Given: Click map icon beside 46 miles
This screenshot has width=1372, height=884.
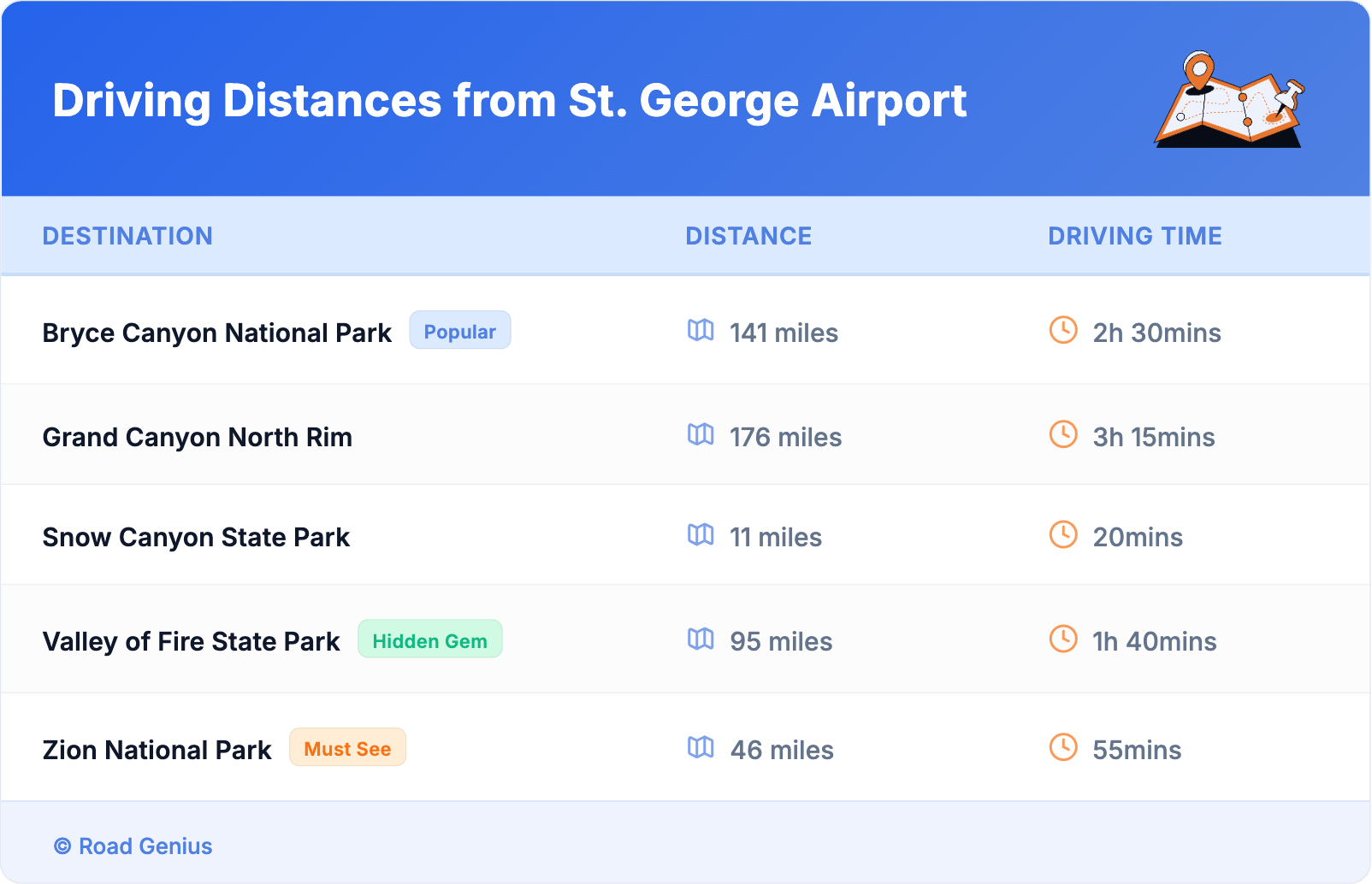Looking at the screenshot, I should click(701, 747).
